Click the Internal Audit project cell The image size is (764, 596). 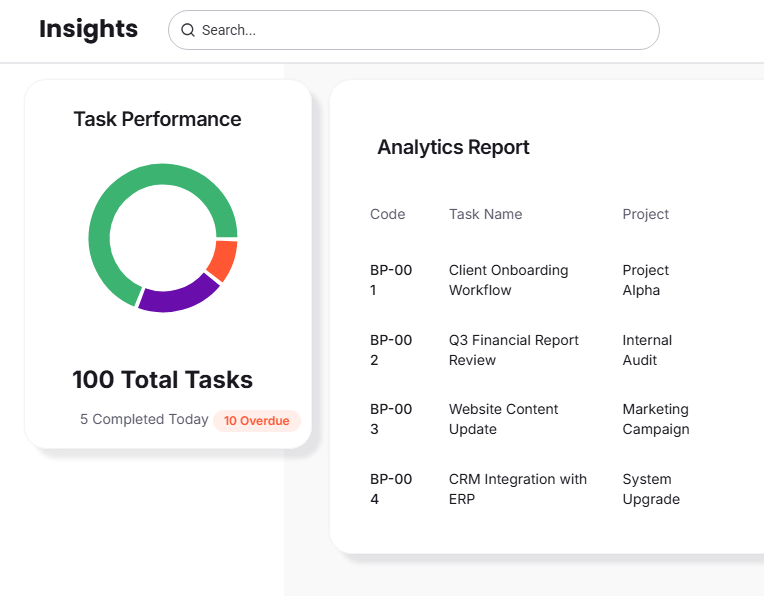[647, 350]
